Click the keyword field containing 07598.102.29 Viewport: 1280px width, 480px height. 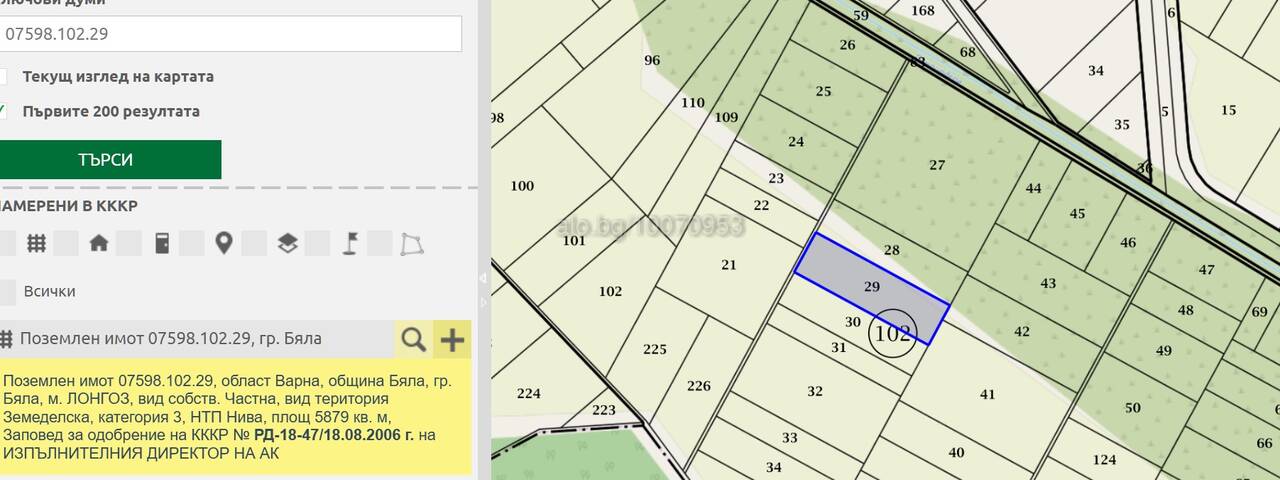coord(230,33)
